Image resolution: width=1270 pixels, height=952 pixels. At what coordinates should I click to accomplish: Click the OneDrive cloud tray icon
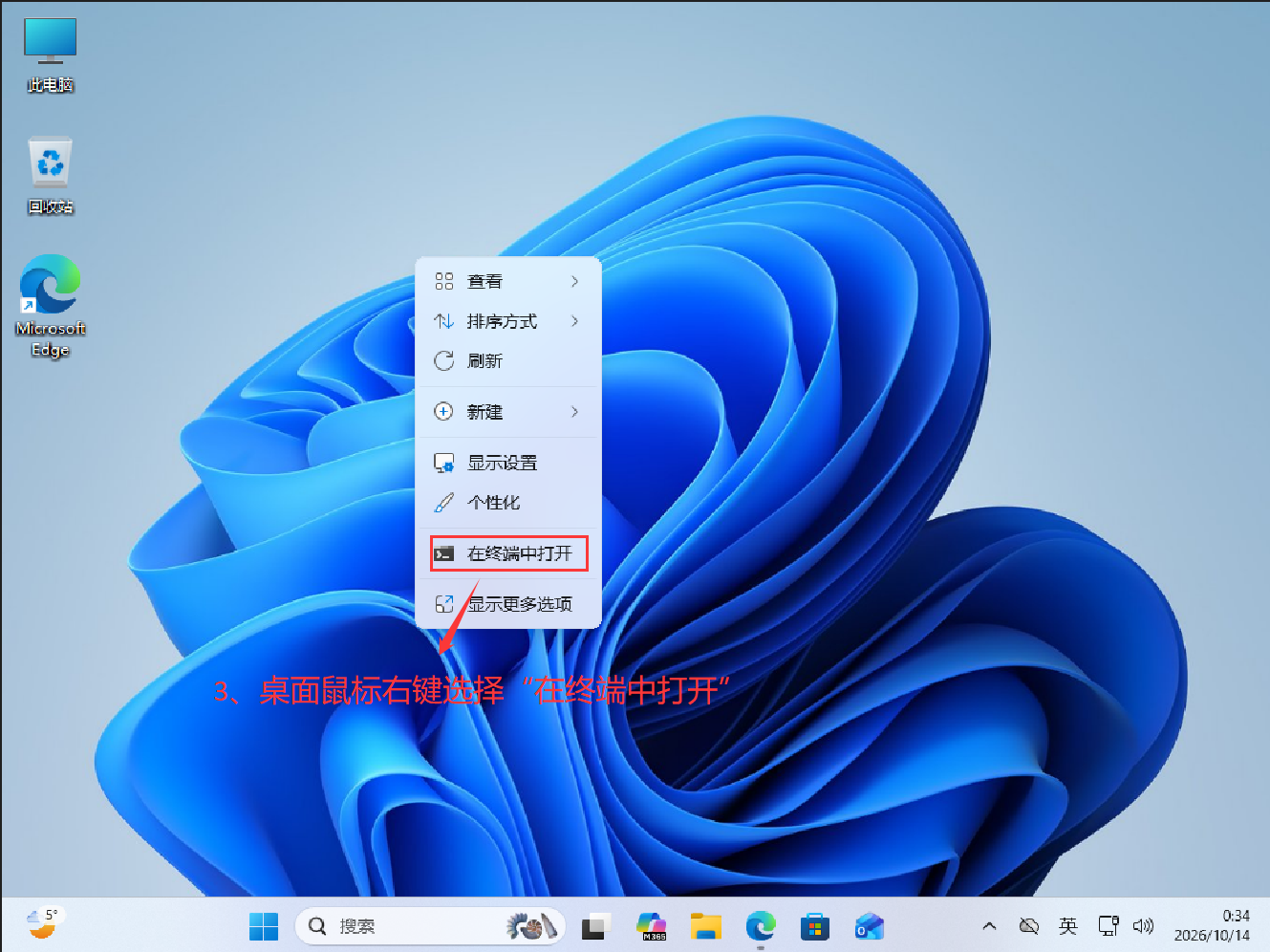click(x=1029, y=925)
